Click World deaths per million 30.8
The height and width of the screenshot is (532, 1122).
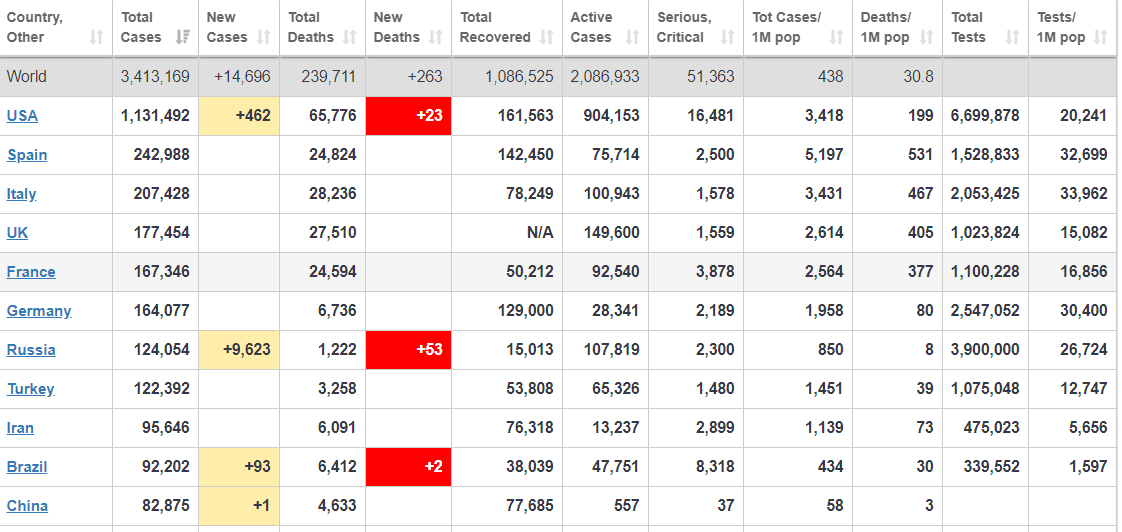[x=918, y=77]
